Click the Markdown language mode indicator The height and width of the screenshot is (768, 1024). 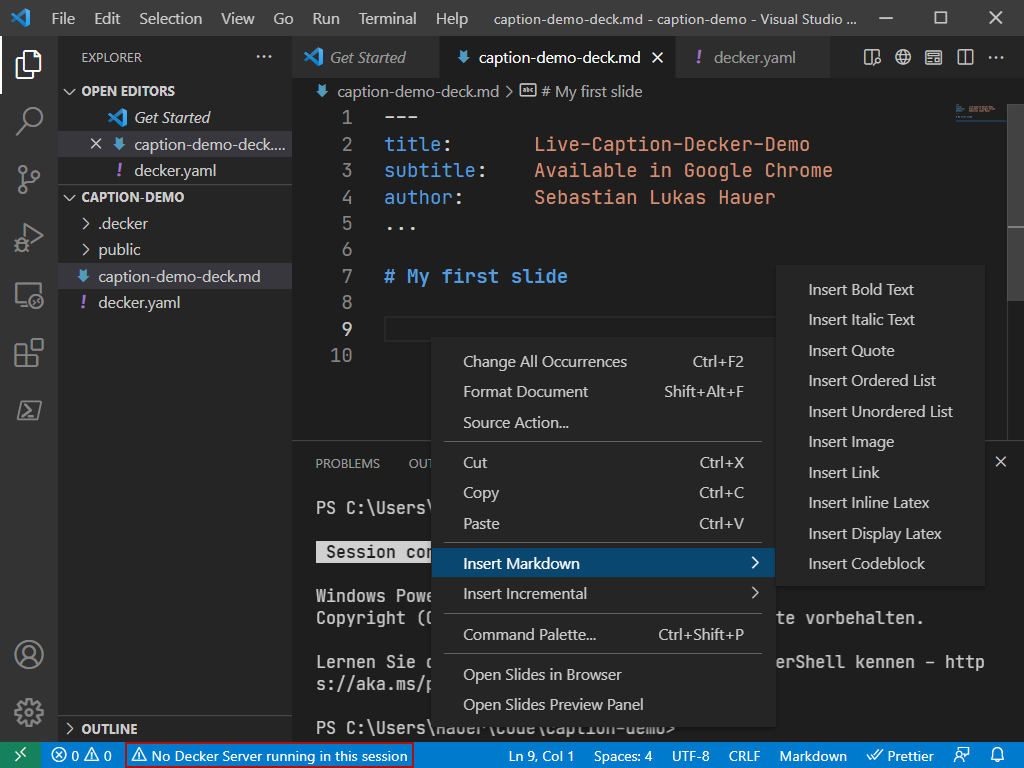pos(812,756)
